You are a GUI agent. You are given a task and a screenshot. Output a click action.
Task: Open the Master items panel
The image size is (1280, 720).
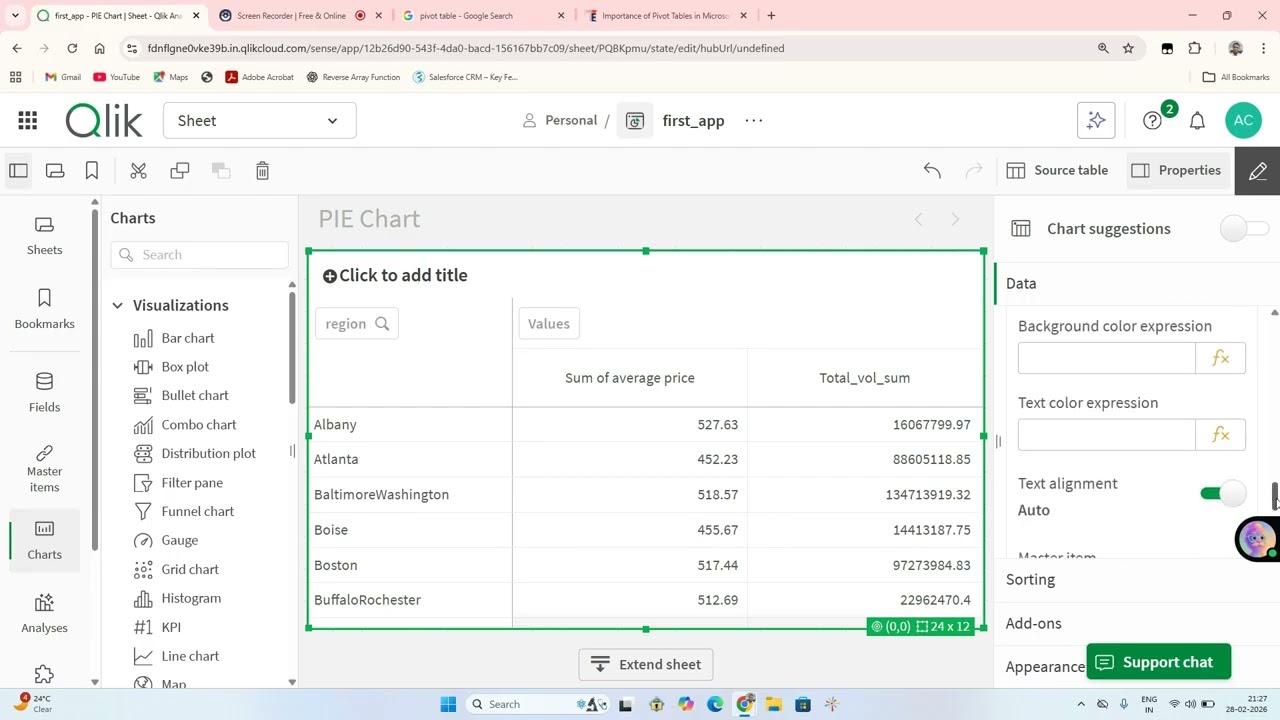coord(44,469)
